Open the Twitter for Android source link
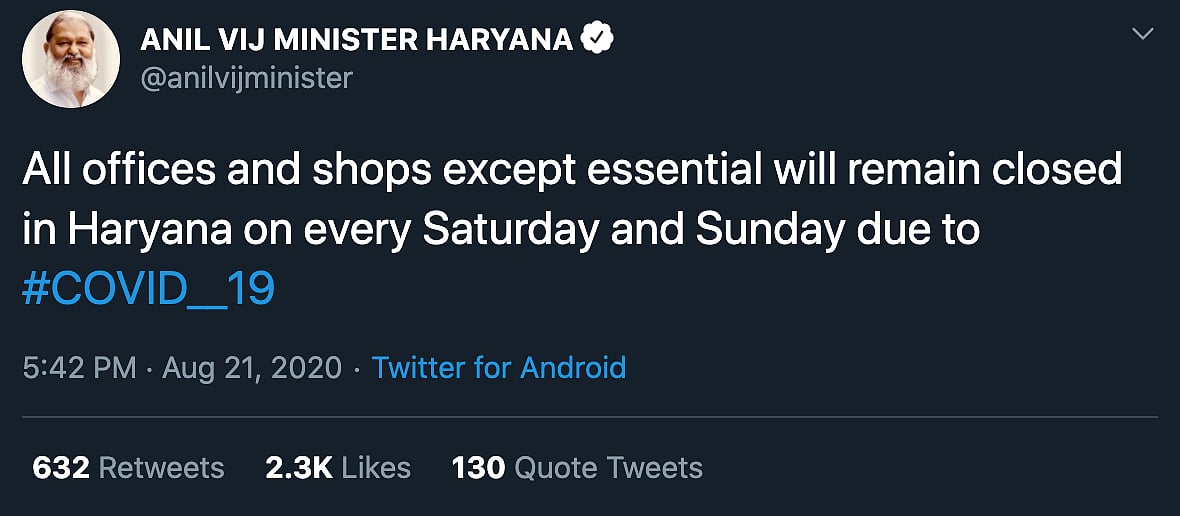 [499, 368]
